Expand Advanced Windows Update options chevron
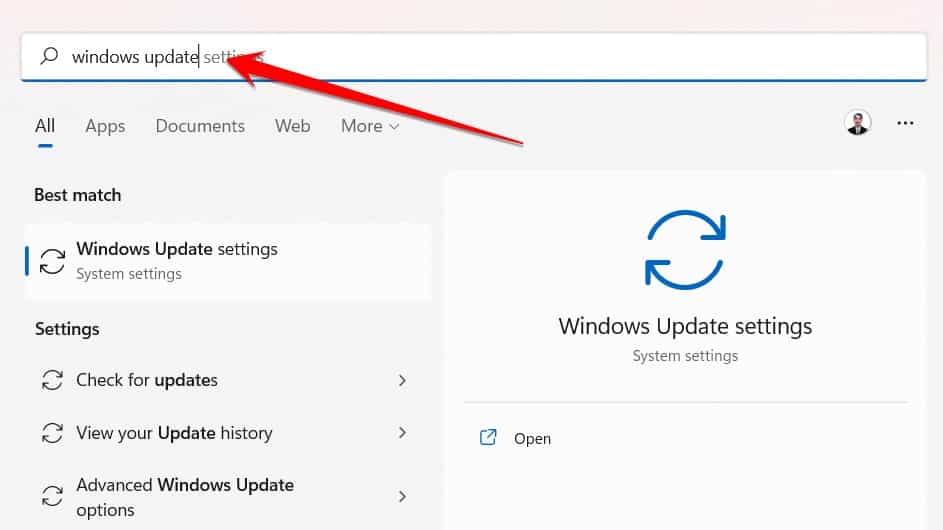943x530 pixels. click(402, 496)
